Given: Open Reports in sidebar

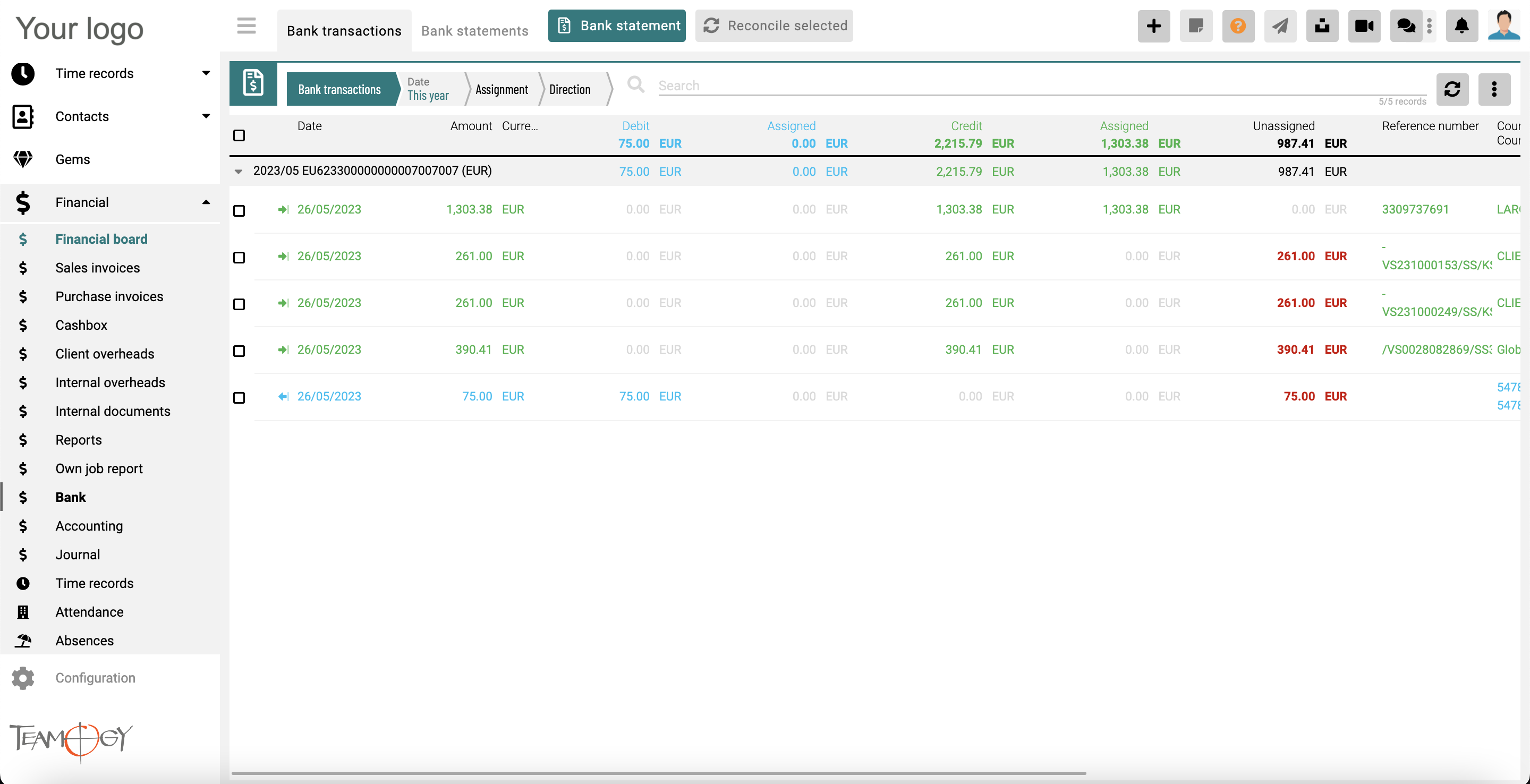Looking at the screenshot, I should [110, 440].
